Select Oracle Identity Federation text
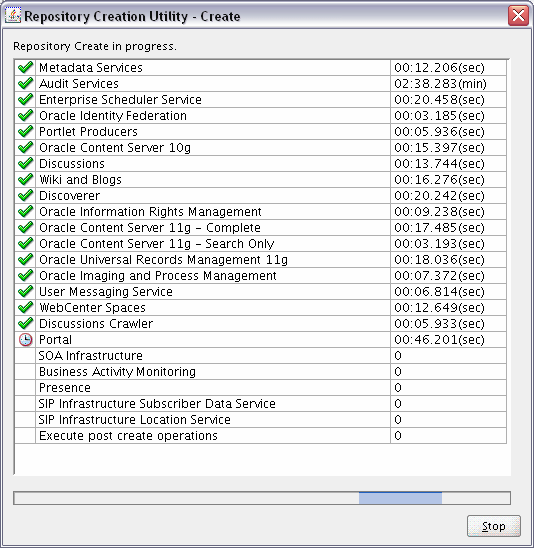534x548 pixels. tap(113, 116)
